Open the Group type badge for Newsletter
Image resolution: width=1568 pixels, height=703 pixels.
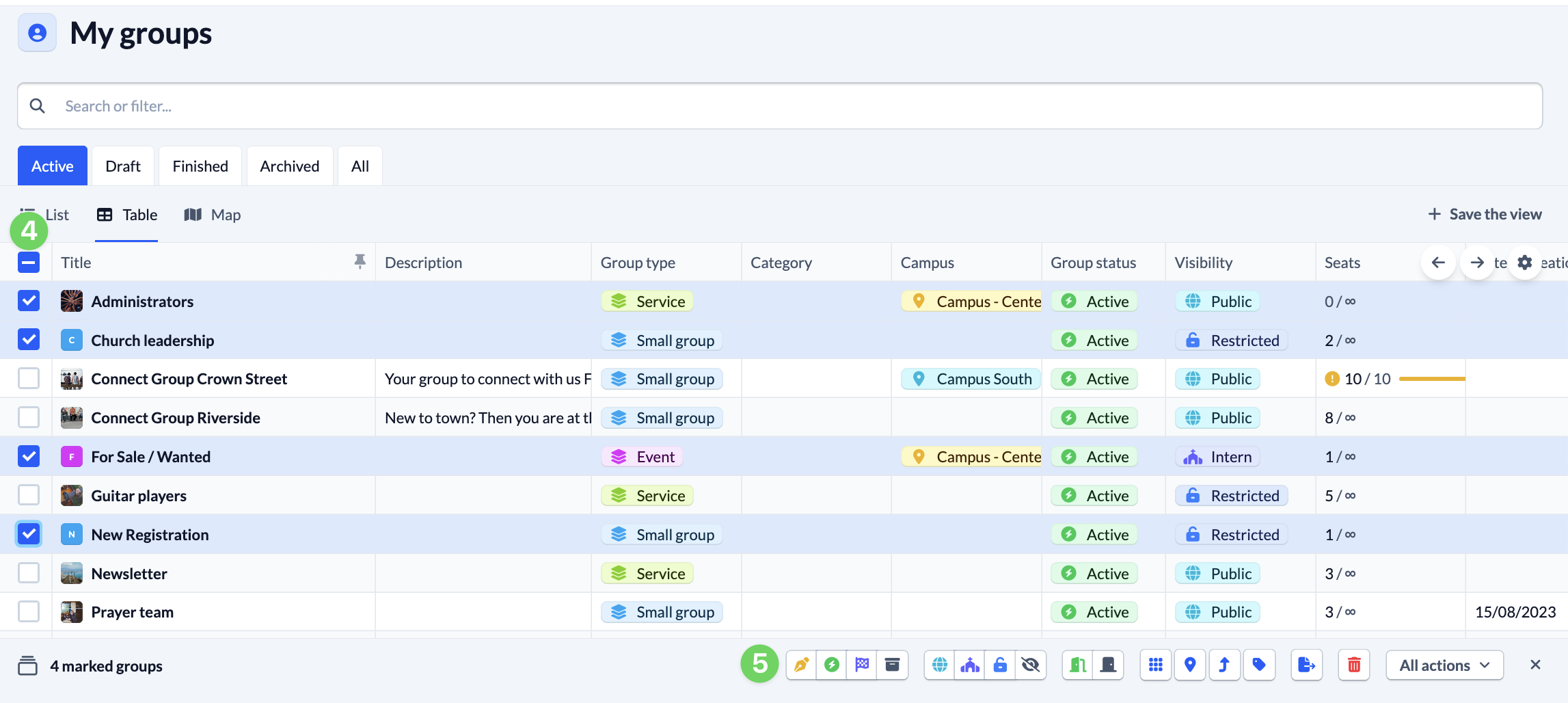[x=647, y=574]
